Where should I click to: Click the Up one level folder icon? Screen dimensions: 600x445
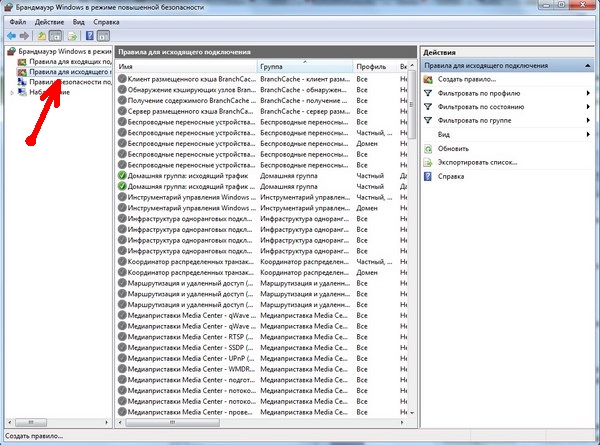(x=41, y=36)
